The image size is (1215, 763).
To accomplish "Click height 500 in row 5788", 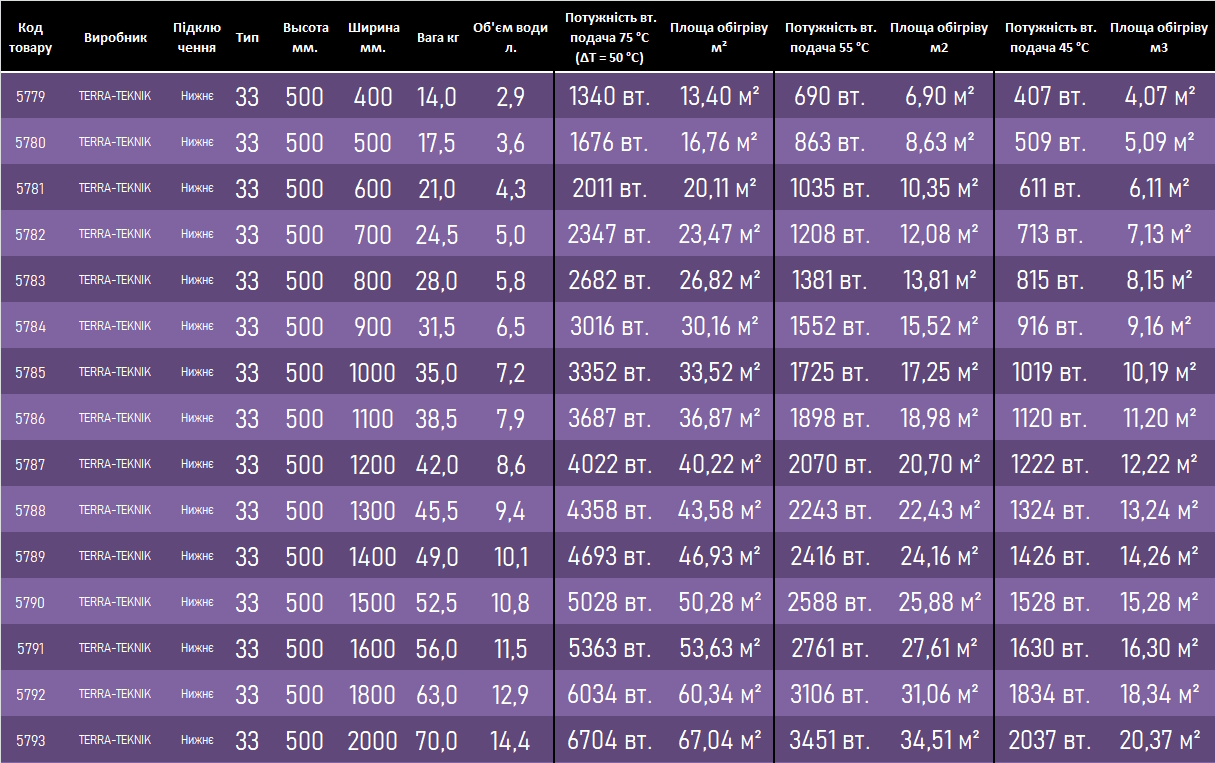I will pyautogui.click(x=305, y=511).
